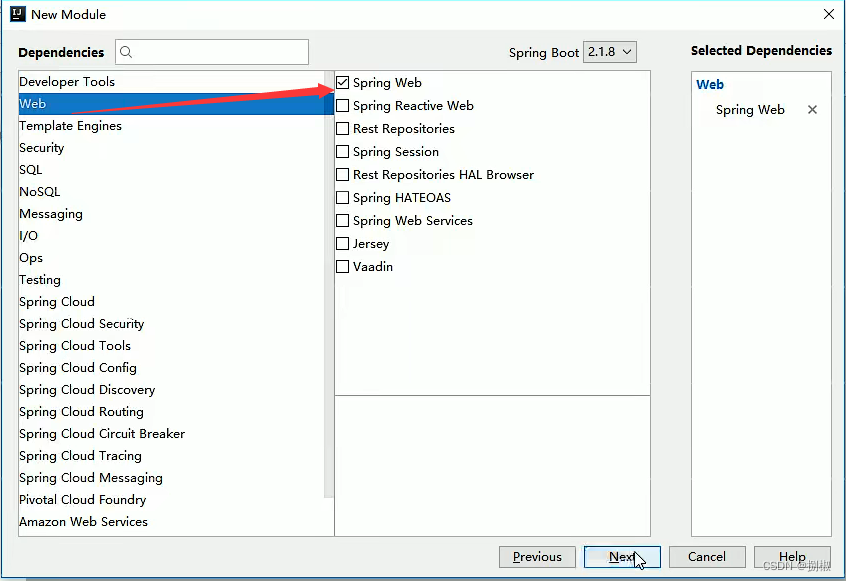The width and height of the screenshot is (846, 581).
Task: Select Pivotal Cloud Foundry category
Action: [x=172, y=500]
